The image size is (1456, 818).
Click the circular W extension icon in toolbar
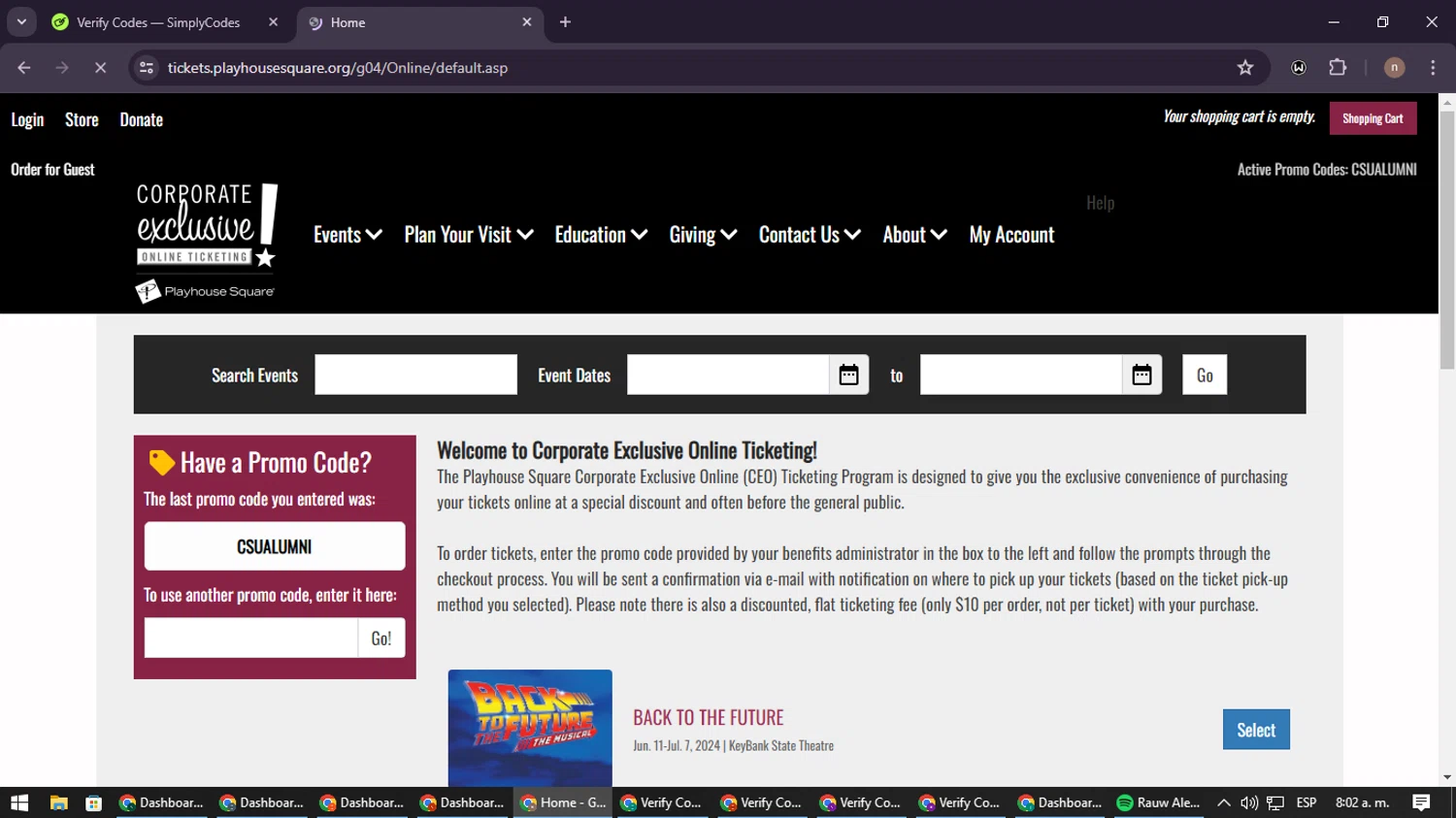[1299, 68]
